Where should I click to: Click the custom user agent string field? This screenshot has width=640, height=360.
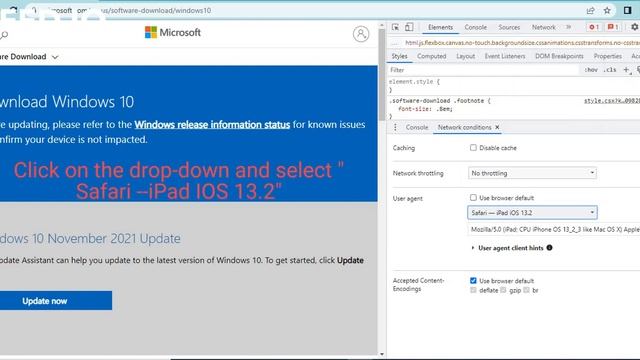click(x=553, y=229)
